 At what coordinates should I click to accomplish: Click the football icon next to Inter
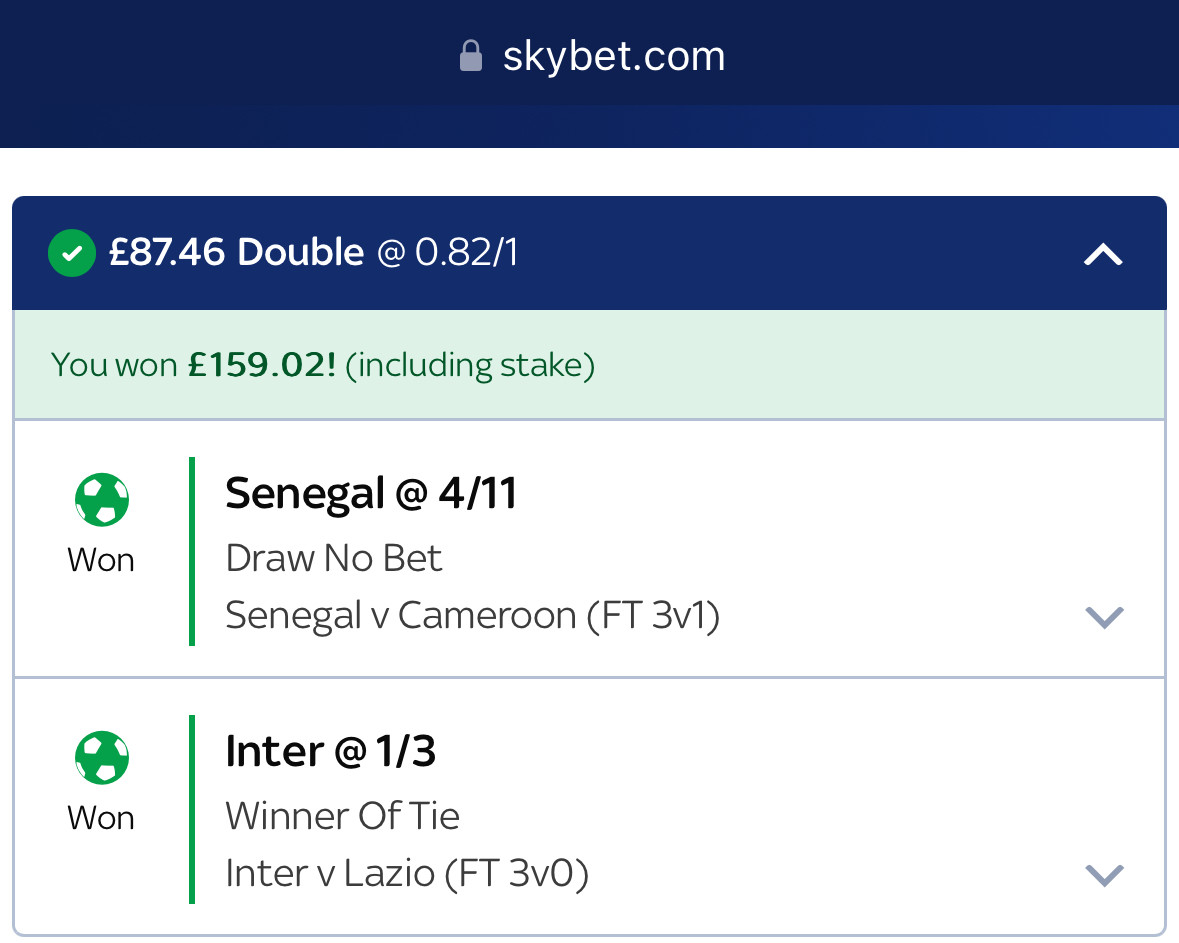102,757
